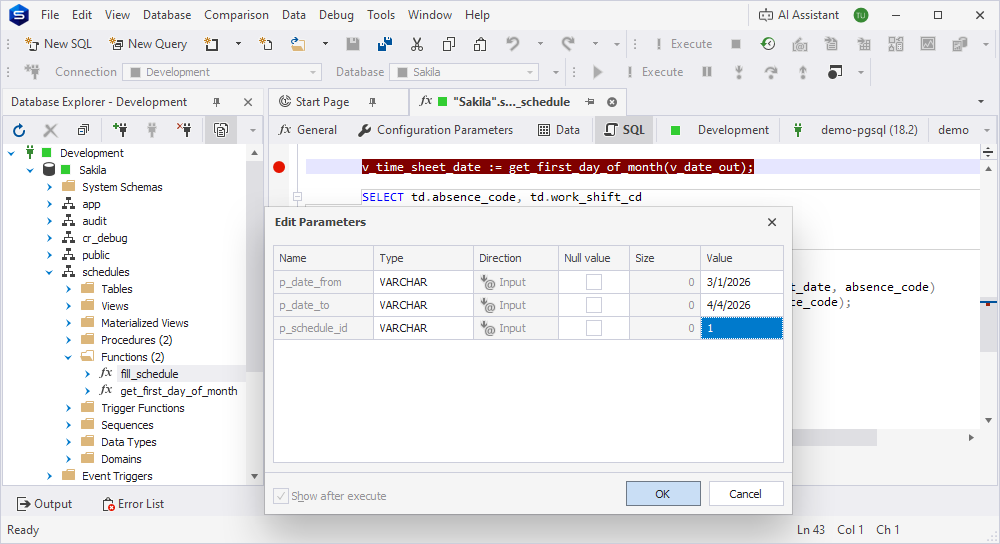Tick Null value checkbox for p_schedule_id
This screenshot has height=544, width=1000.
[x=594, y=328]
